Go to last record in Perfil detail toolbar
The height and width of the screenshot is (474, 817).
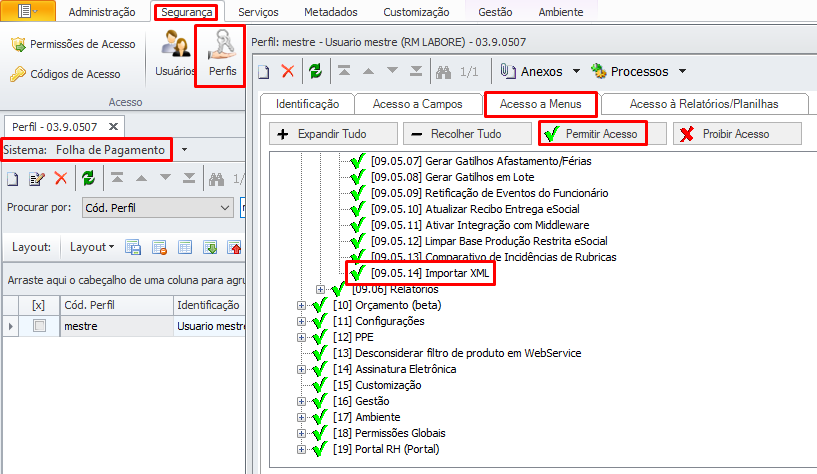[x=416, y=71]
